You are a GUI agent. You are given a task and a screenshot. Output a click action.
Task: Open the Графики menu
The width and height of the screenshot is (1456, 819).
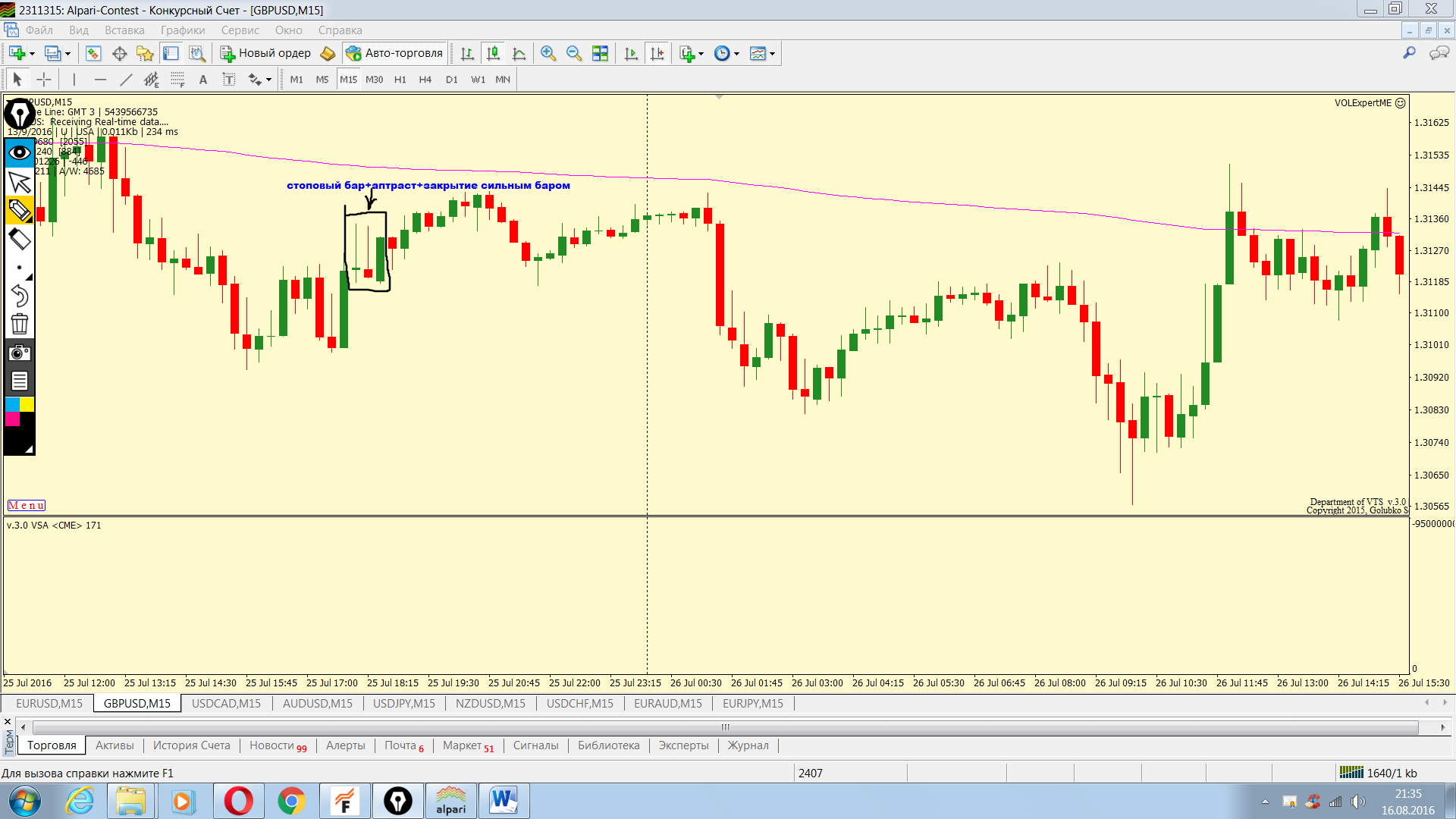click(x=183, y=30)
